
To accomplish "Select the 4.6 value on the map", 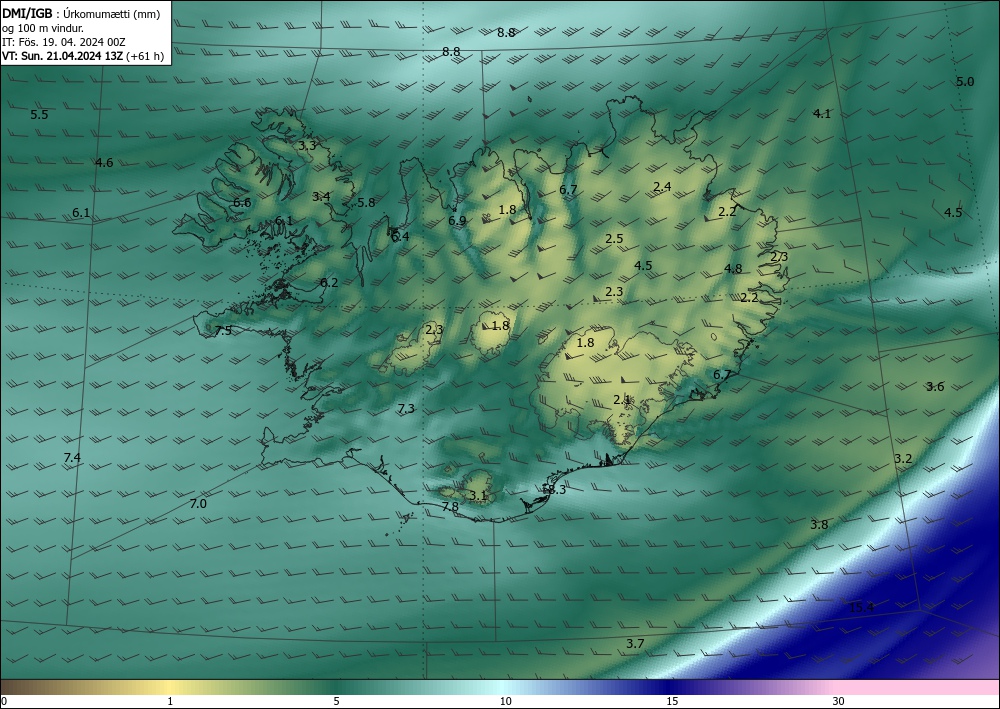I will point(104,163).
